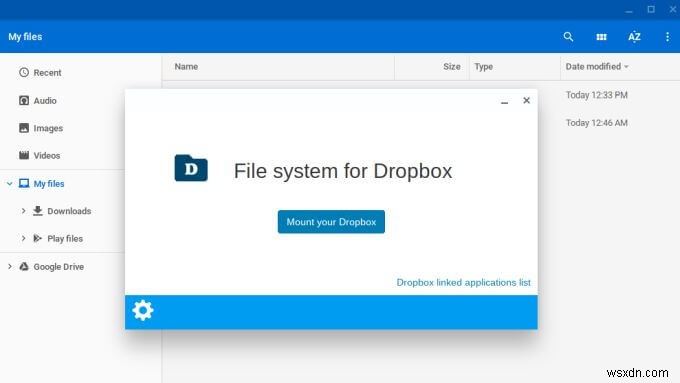Image resolution: width=680 pixels, height=383 pixels.
Task: Sort by Name column header
Action: [186, 66]
